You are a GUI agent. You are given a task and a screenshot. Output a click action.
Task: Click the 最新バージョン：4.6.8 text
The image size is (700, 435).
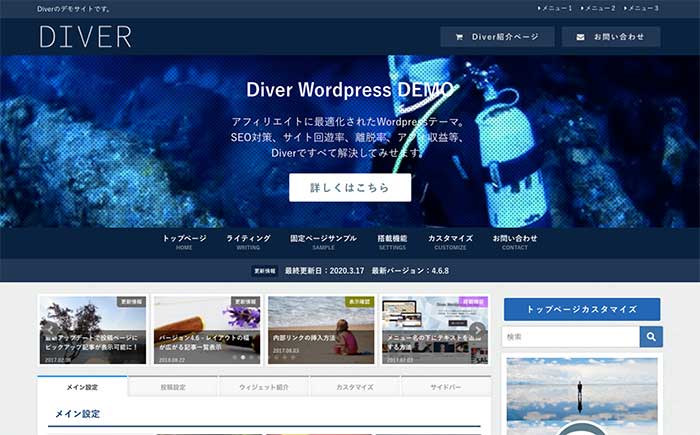(x=410, y=271)
